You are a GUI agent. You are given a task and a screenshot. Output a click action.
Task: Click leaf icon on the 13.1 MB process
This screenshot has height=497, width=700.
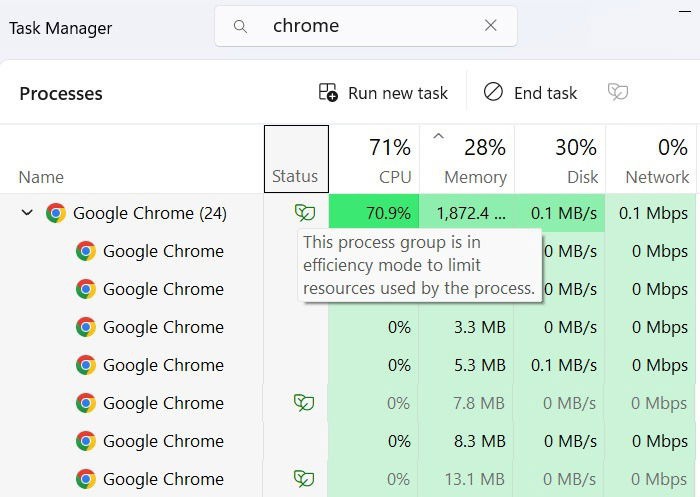click(x=304, y=479)
